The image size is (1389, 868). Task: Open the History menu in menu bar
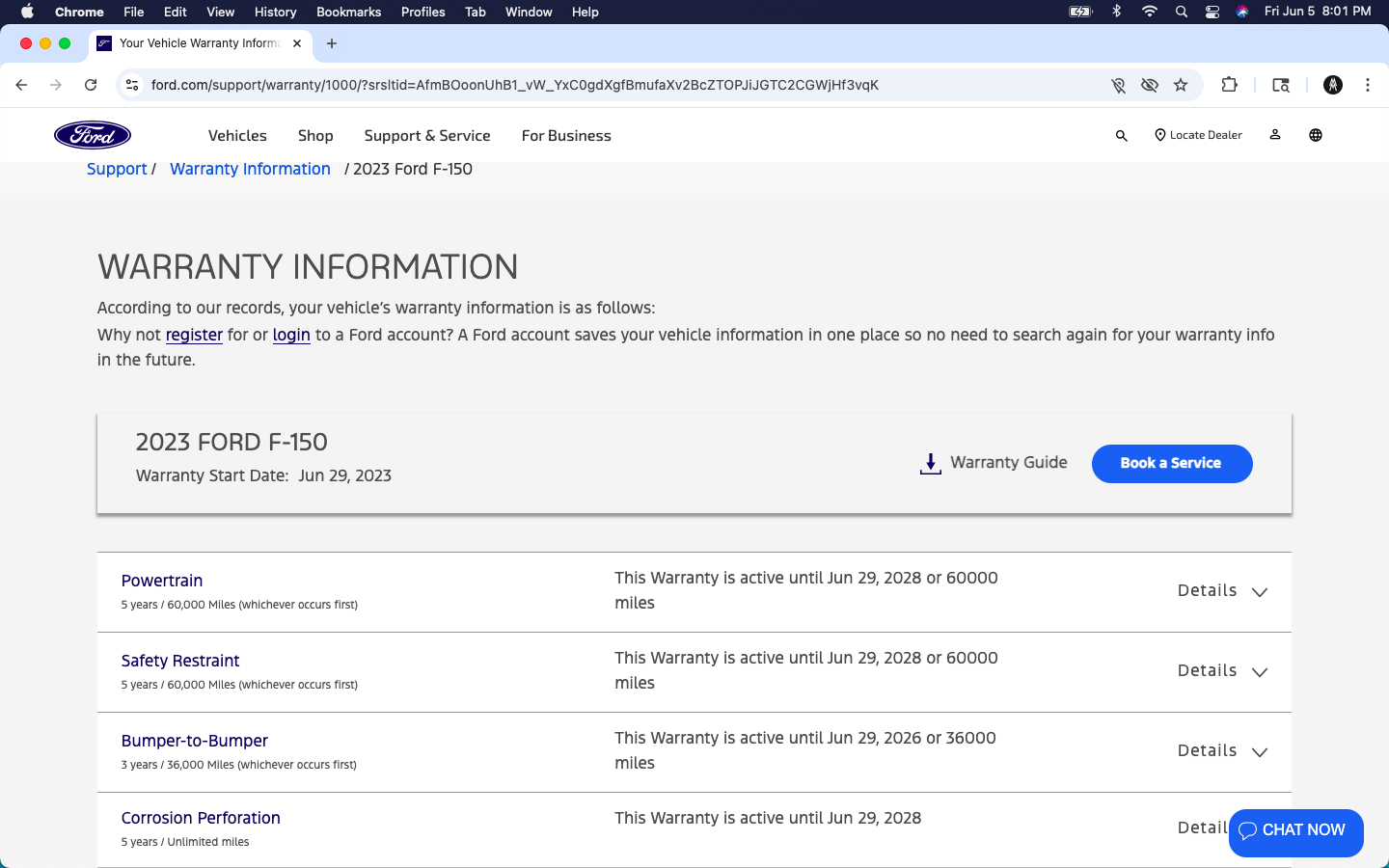tap(275, 12)
